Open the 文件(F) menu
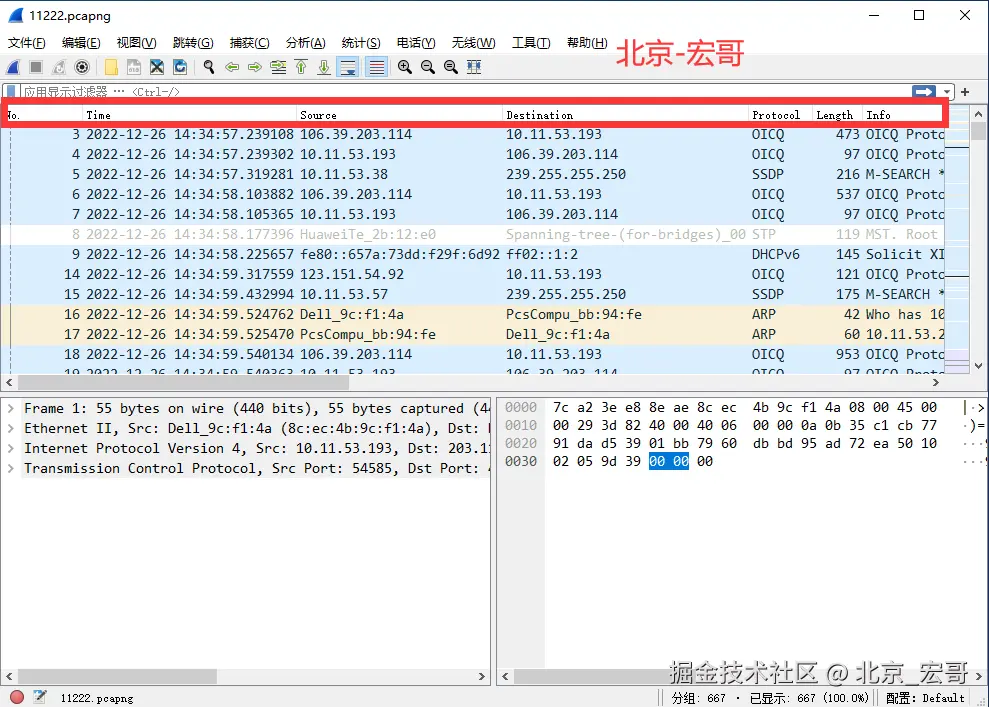Screen dimensions: 989x707 click(26, 43)
